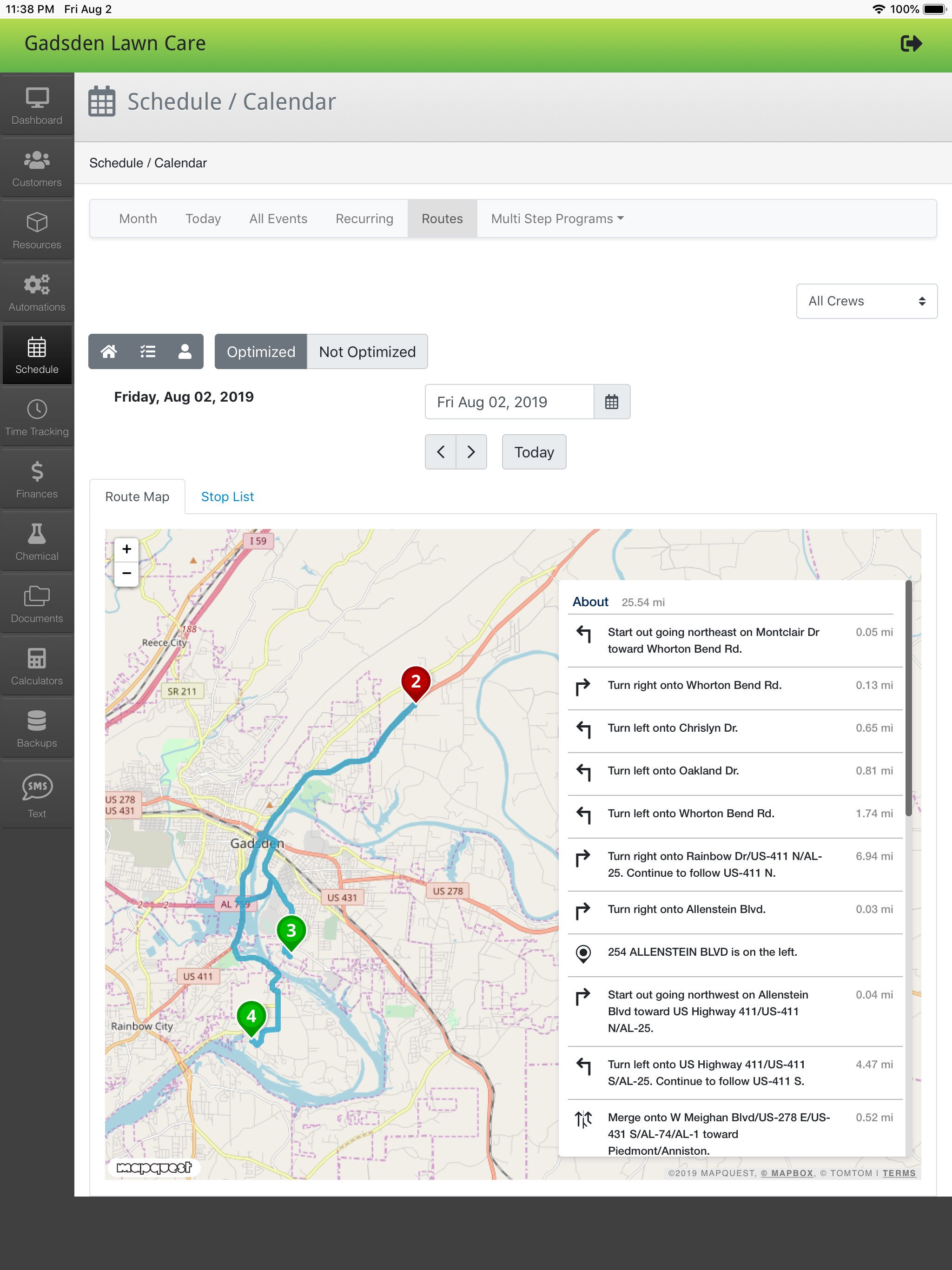Open the Recurring tab

pos(364,219)
